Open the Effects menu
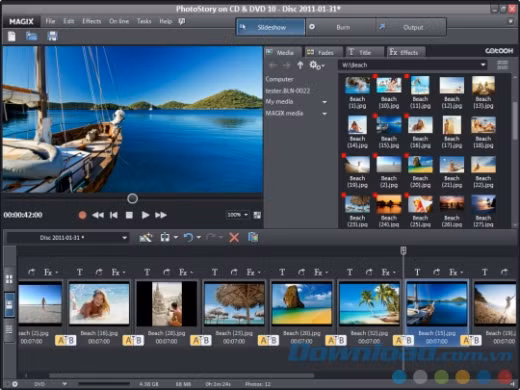Screen dimensions: 520x390 (x=91, y=21)
